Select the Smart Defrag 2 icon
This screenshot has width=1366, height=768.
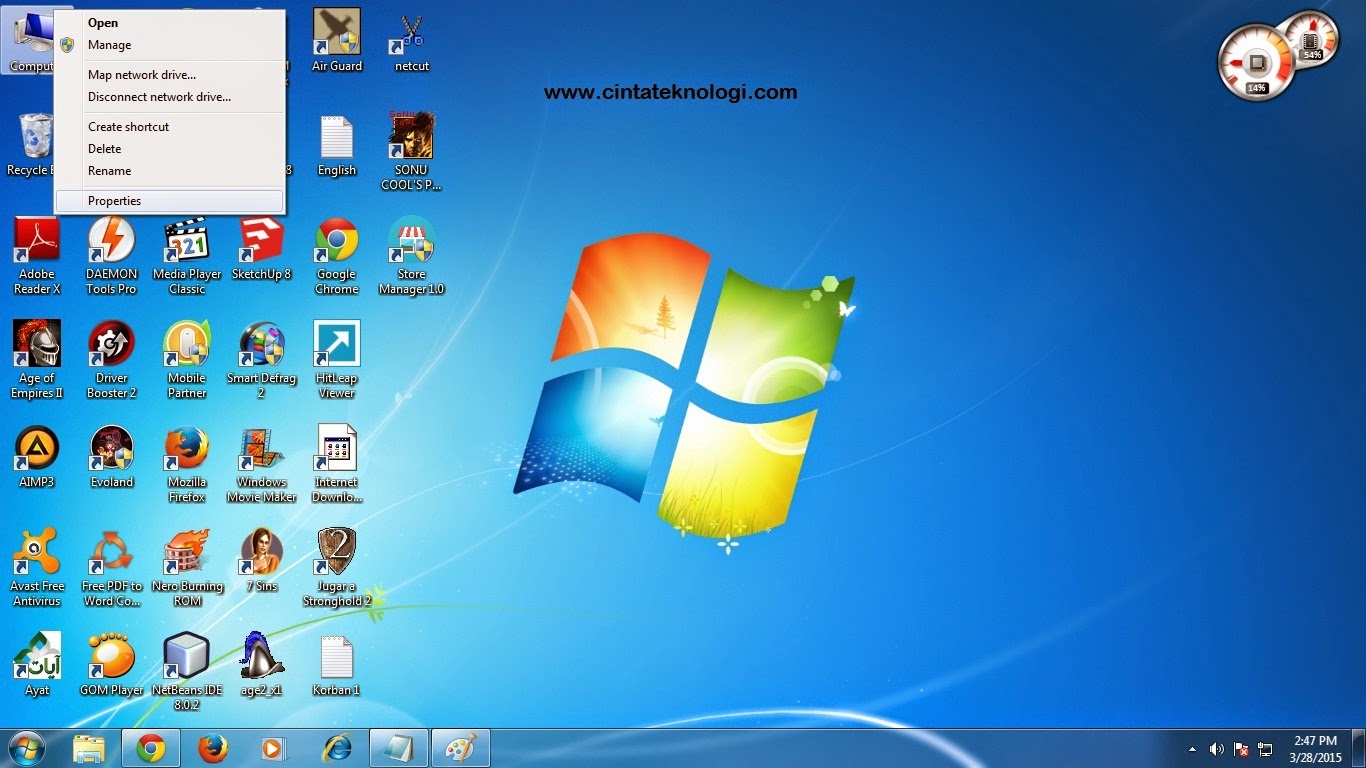click(262, 360)
